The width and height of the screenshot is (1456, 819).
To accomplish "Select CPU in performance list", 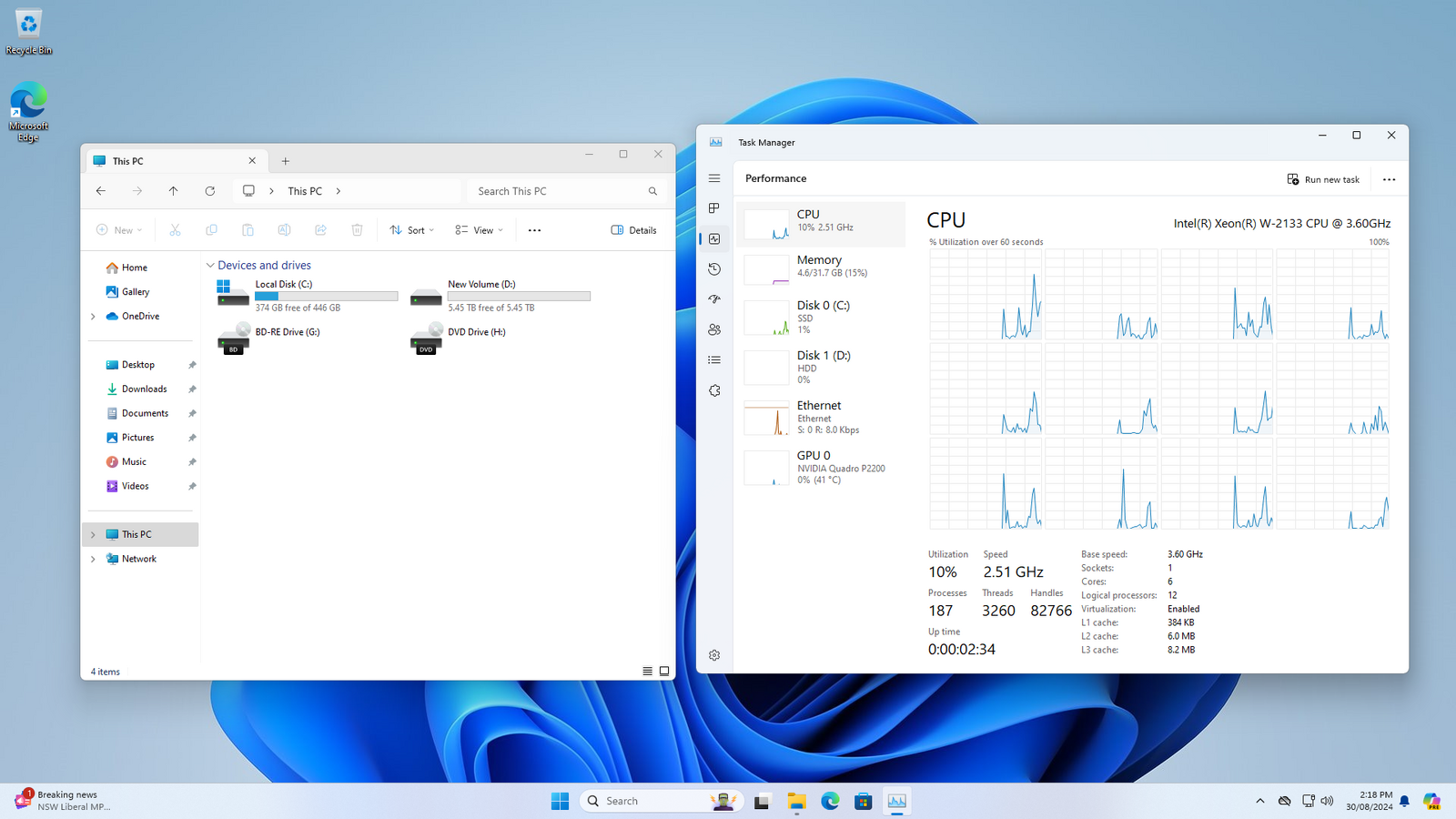I will point(821,224).
